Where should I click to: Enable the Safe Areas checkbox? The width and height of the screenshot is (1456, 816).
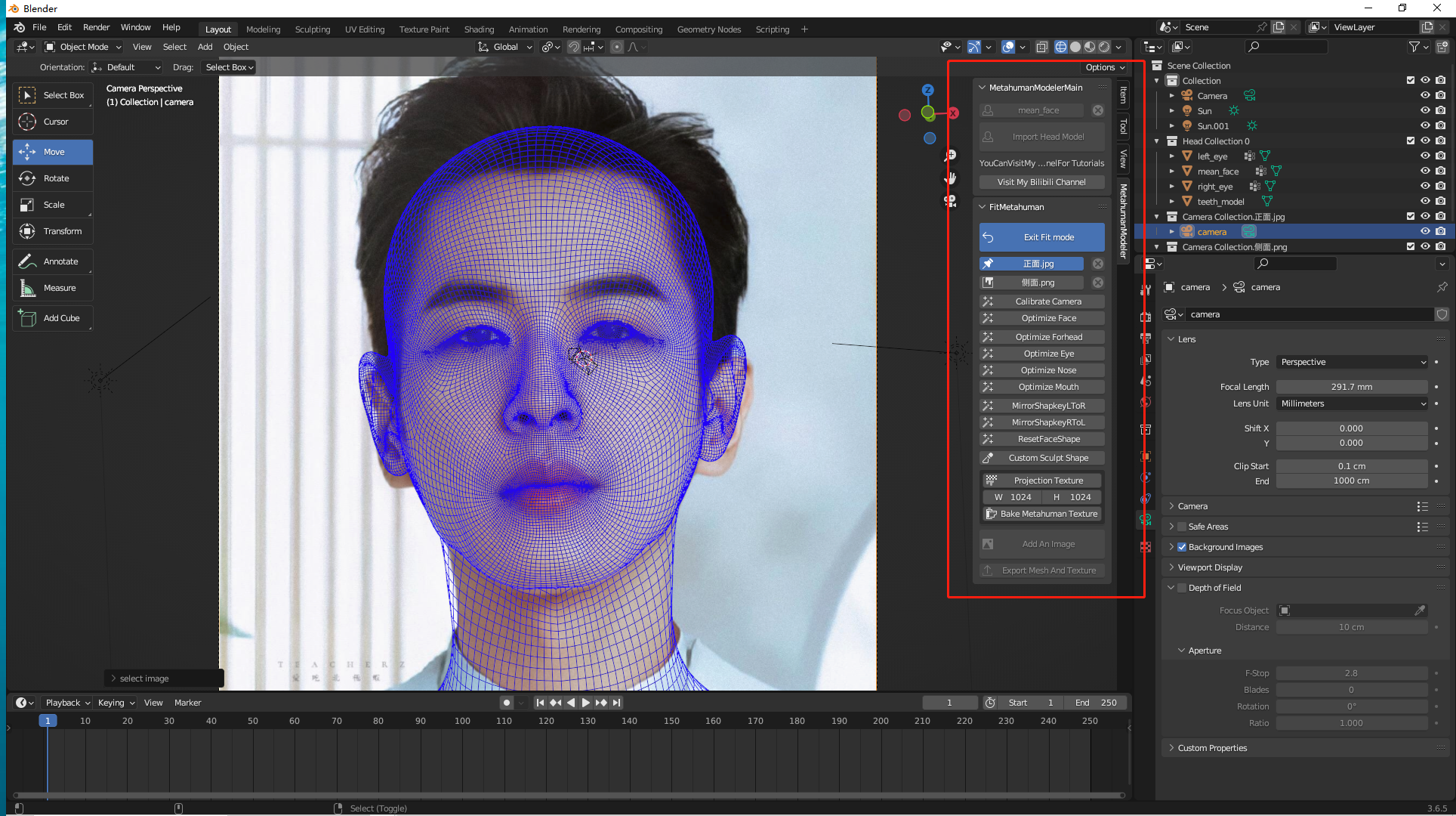pos(1182,527)
